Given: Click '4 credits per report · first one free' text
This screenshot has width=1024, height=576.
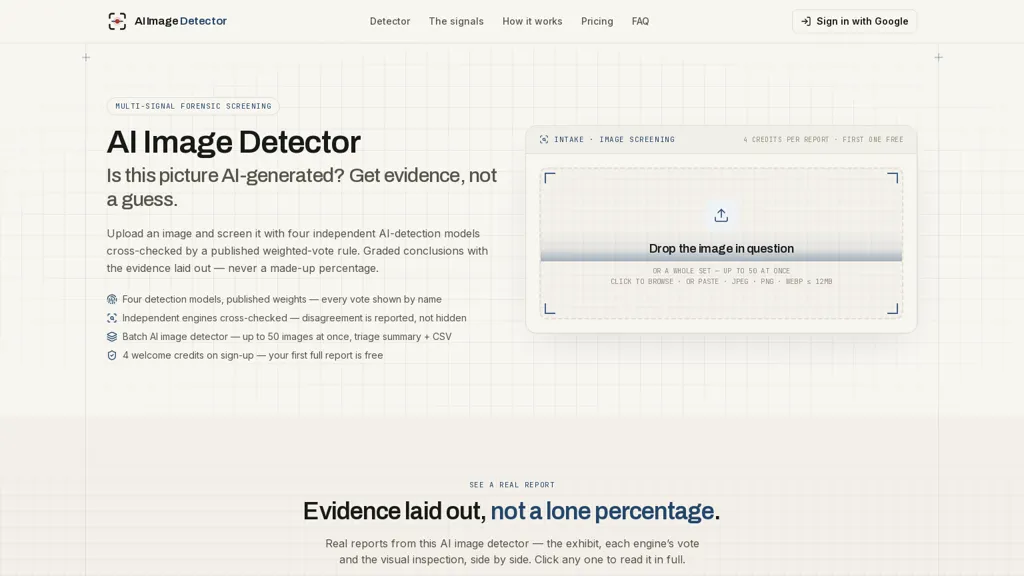Looking at the screenshot, I should tap(823, 139).
